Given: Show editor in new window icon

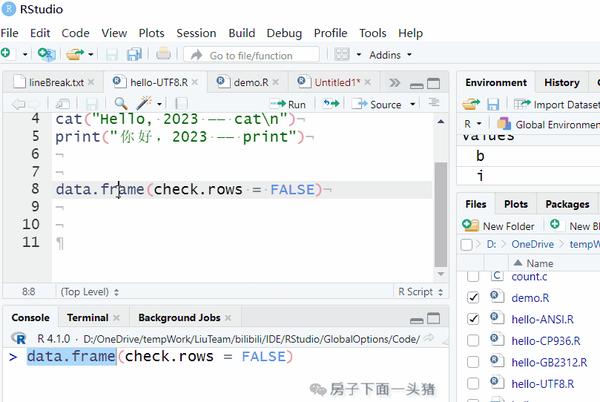Looking at the screenshot, I should (x=63, y=104).
